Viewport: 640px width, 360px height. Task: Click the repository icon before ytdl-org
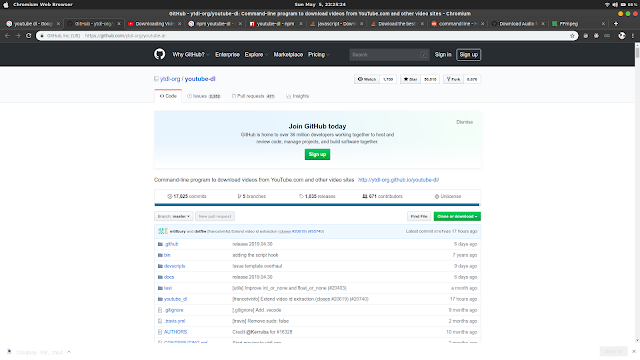pos(156,79)
